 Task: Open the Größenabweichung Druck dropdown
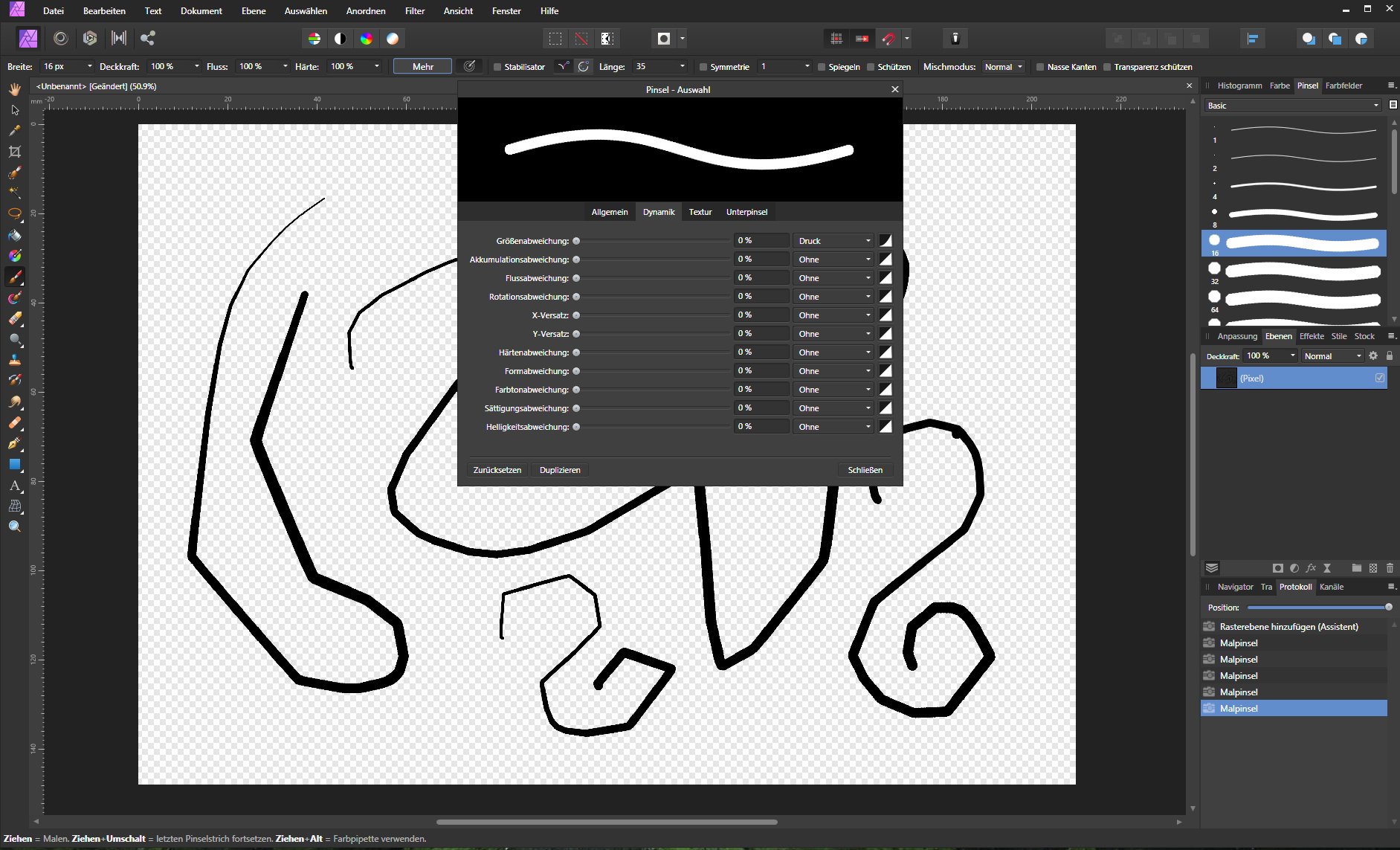click(833, 241)
